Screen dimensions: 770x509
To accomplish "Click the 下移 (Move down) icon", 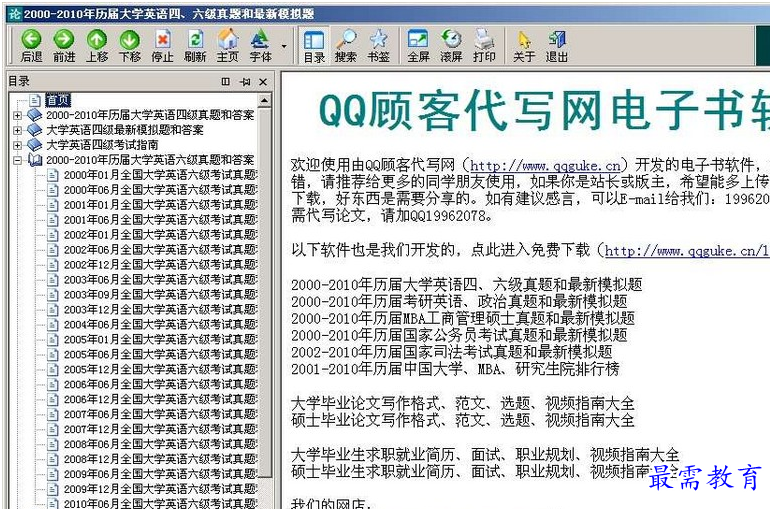I will 130,46.
